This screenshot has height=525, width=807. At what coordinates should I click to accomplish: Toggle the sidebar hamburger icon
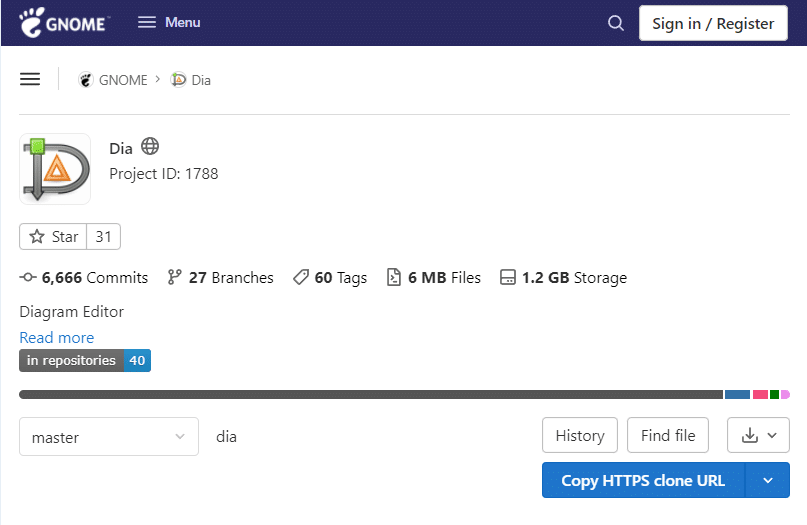tap(30, 79)
